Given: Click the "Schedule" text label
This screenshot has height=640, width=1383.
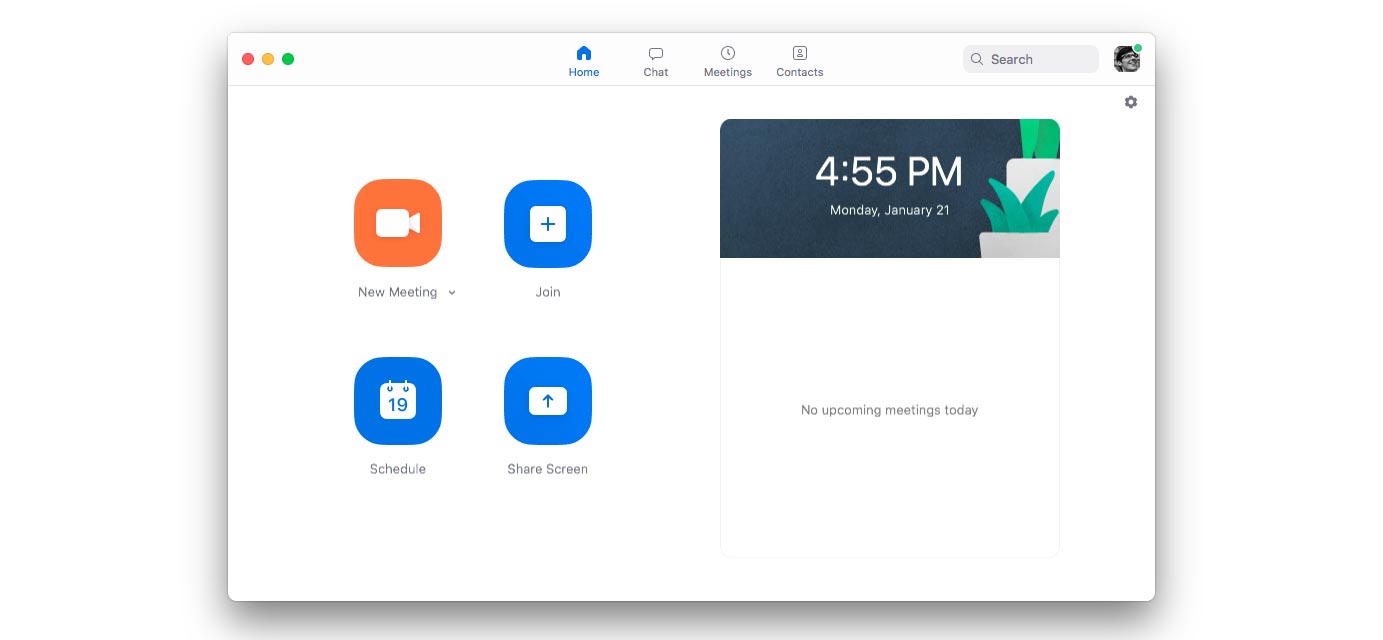Looking at the screenshot, I should pyautogui.click(x=397, y=469).
